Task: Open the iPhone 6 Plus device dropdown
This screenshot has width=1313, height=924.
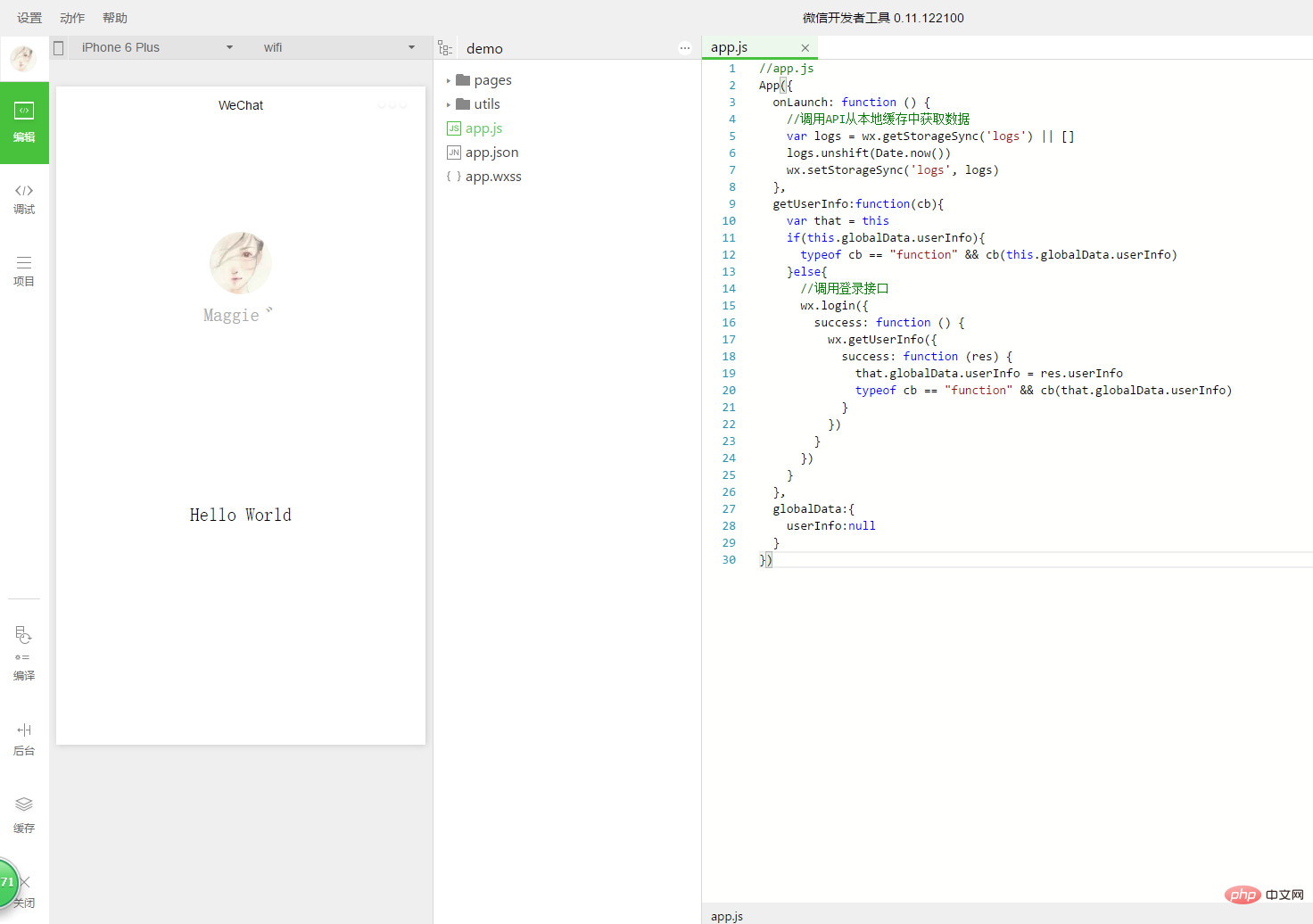Action: (x=156, y=47)
